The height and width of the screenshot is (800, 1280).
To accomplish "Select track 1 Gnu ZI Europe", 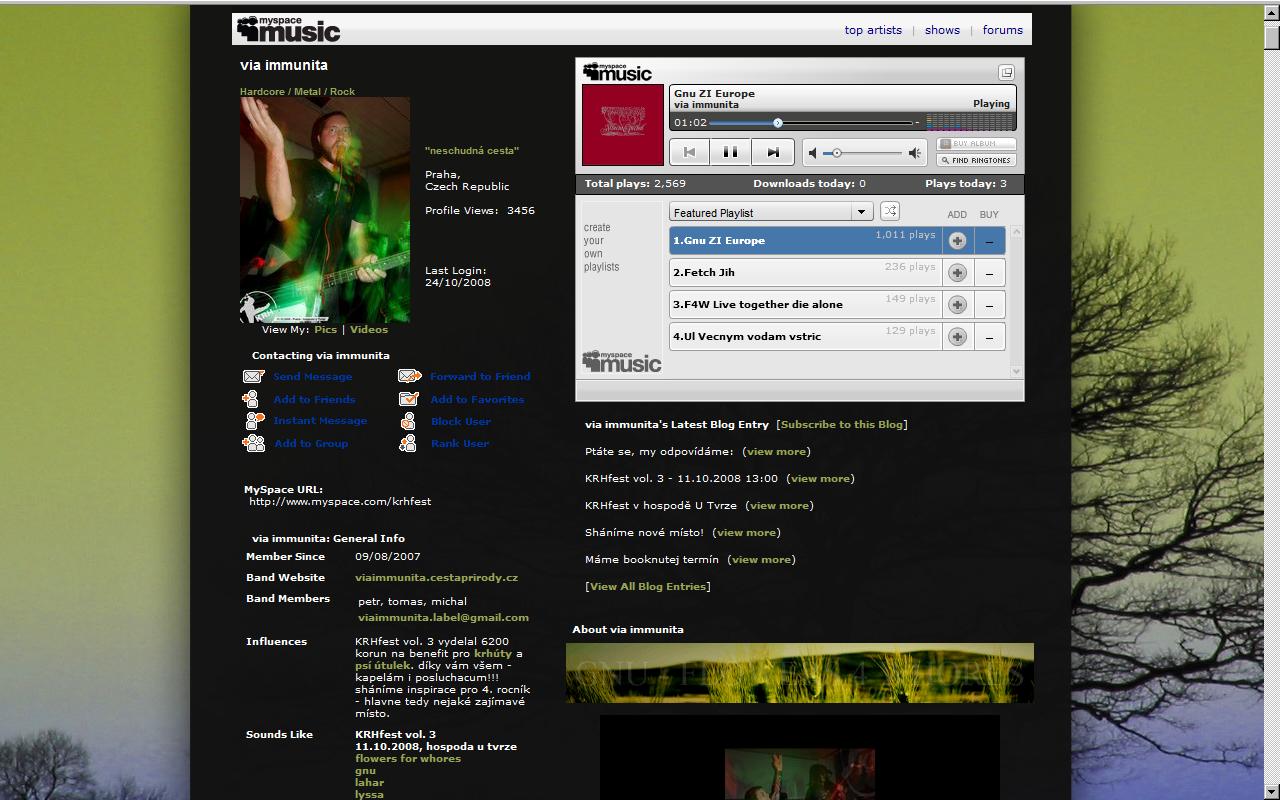I will pyautogui.click(x=805, y=241).
